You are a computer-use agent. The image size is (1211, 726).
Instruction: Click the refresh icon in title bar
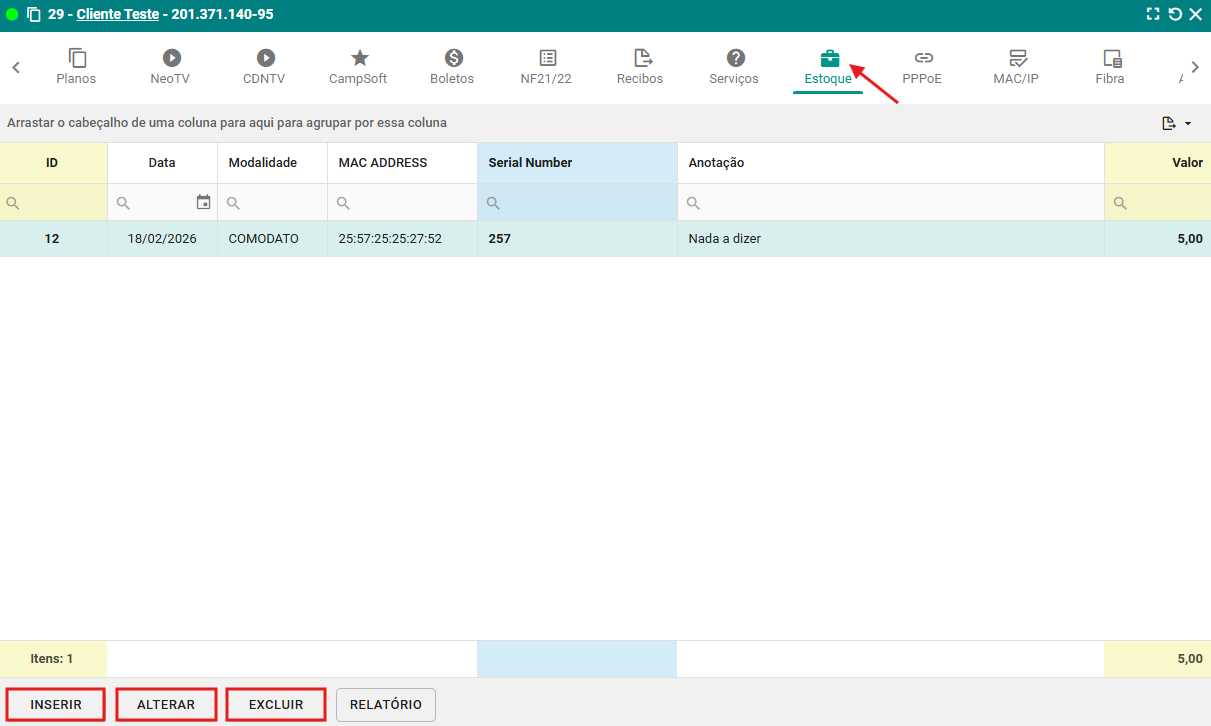(1175, 15)
